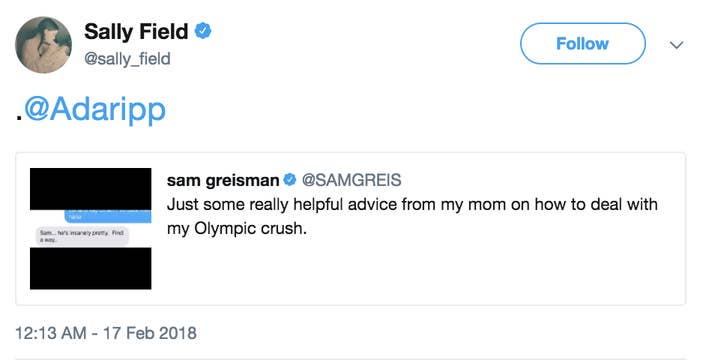Click the 'my Olympic crush.' text line
Image resolution: width=715 pixels, height=360 pixels.
click(x=237, y=229)
